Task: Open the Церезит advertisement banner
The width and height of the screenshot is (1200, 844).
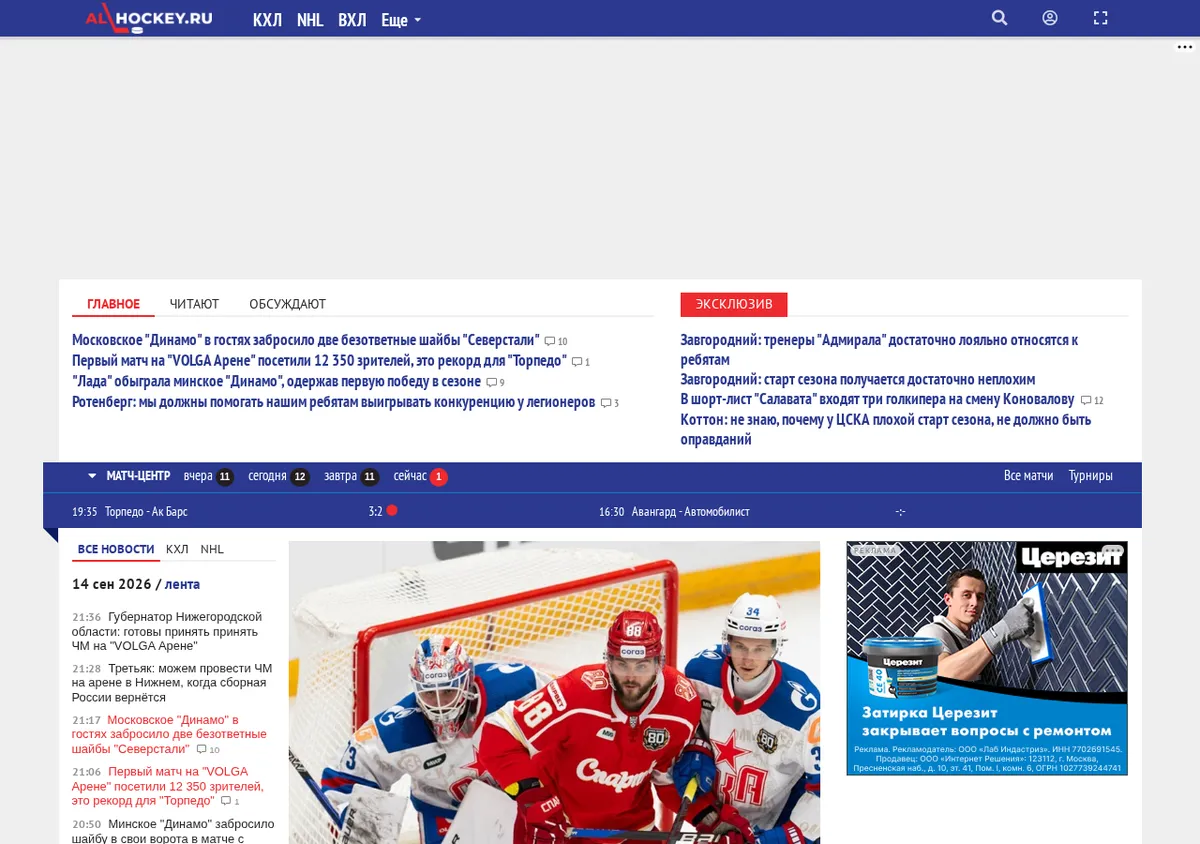Action: pos(987,658)
